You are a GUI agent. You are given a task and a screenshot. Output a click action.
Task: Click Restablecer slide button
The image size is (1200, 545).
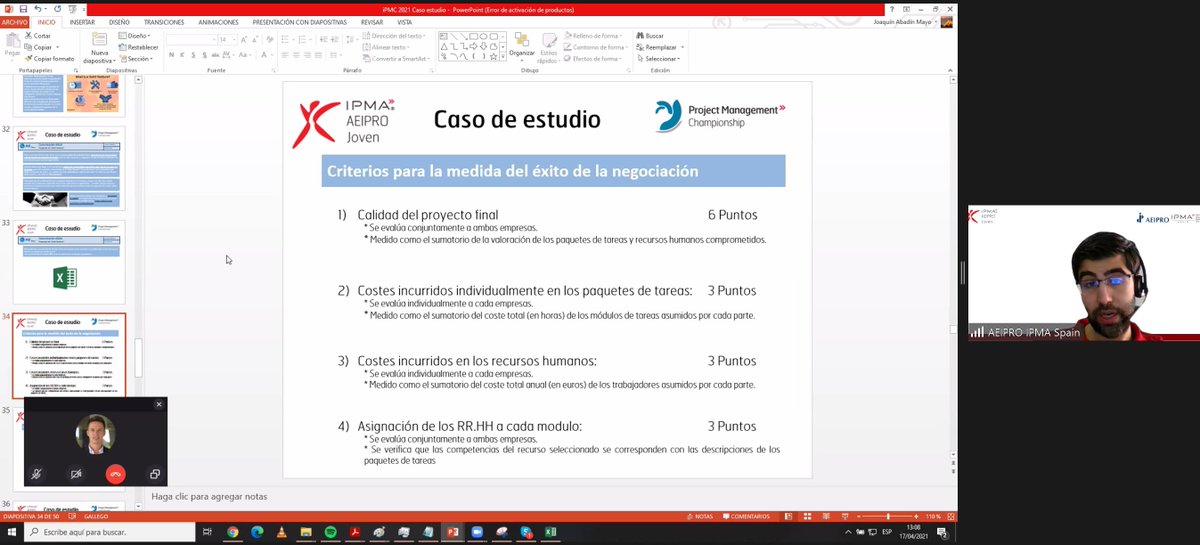(x=139, y=47)
